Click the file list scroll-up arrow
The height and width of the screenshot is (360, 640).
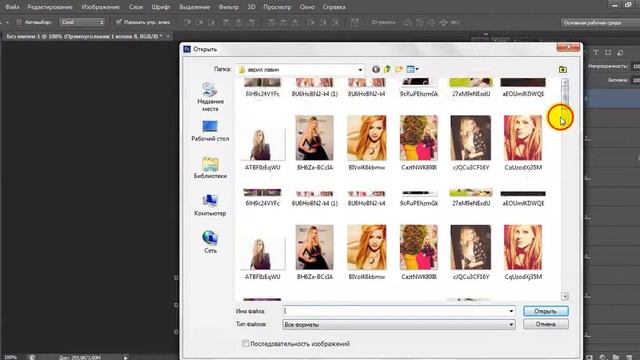(x=565, y=82)
